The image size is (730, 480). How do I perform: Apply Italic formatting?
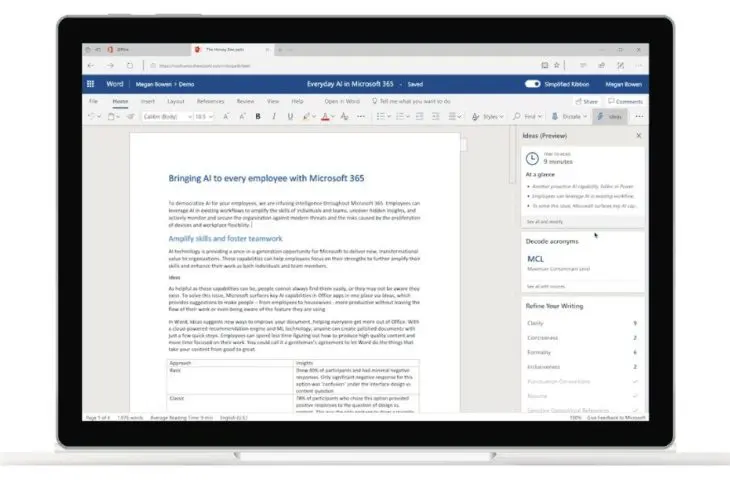click(x=274, y=116)
